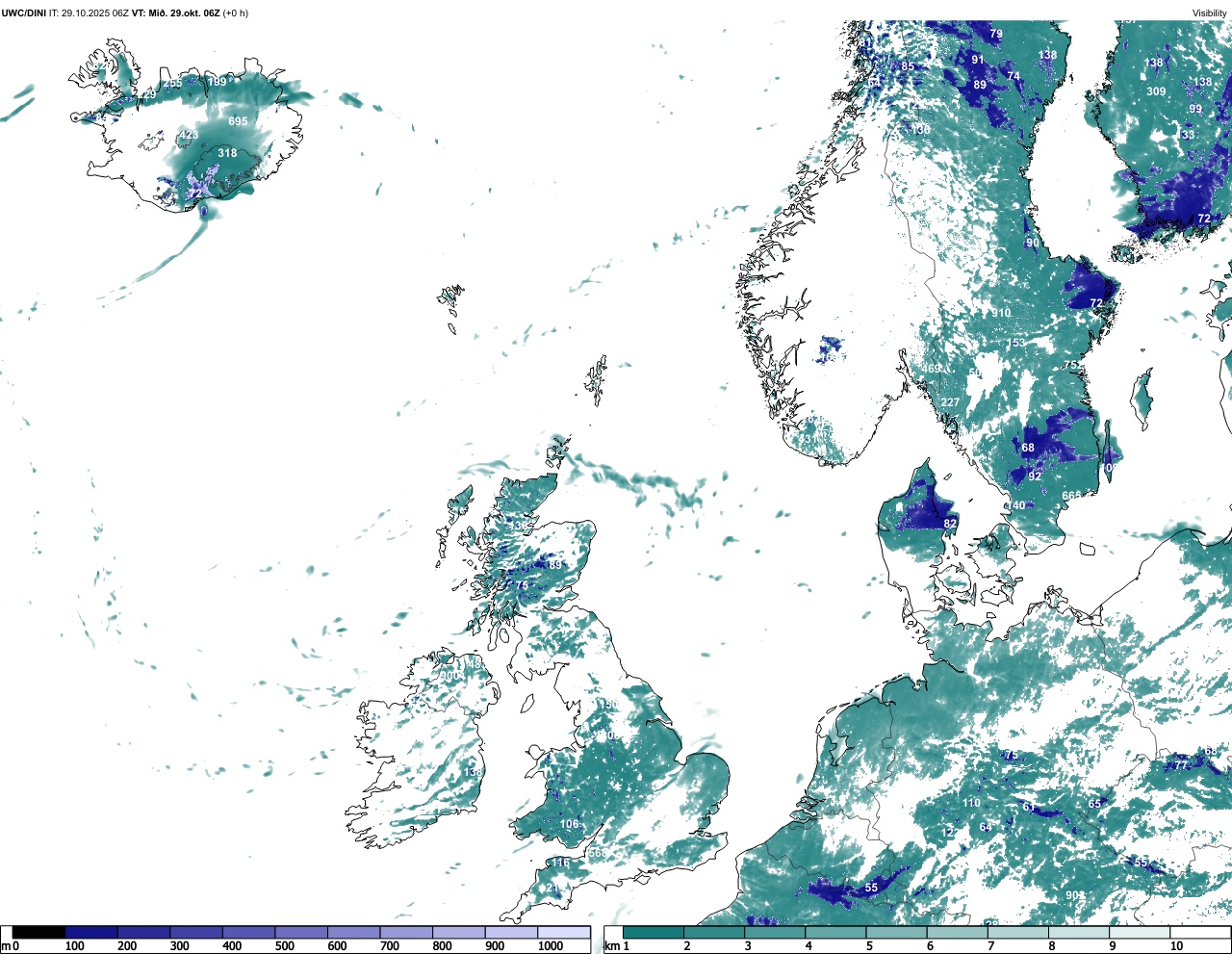The height and width of the screenshot is (954, 1232).
Task: Click the white swatch beyond 10 km
Action: coord(1199,932)
